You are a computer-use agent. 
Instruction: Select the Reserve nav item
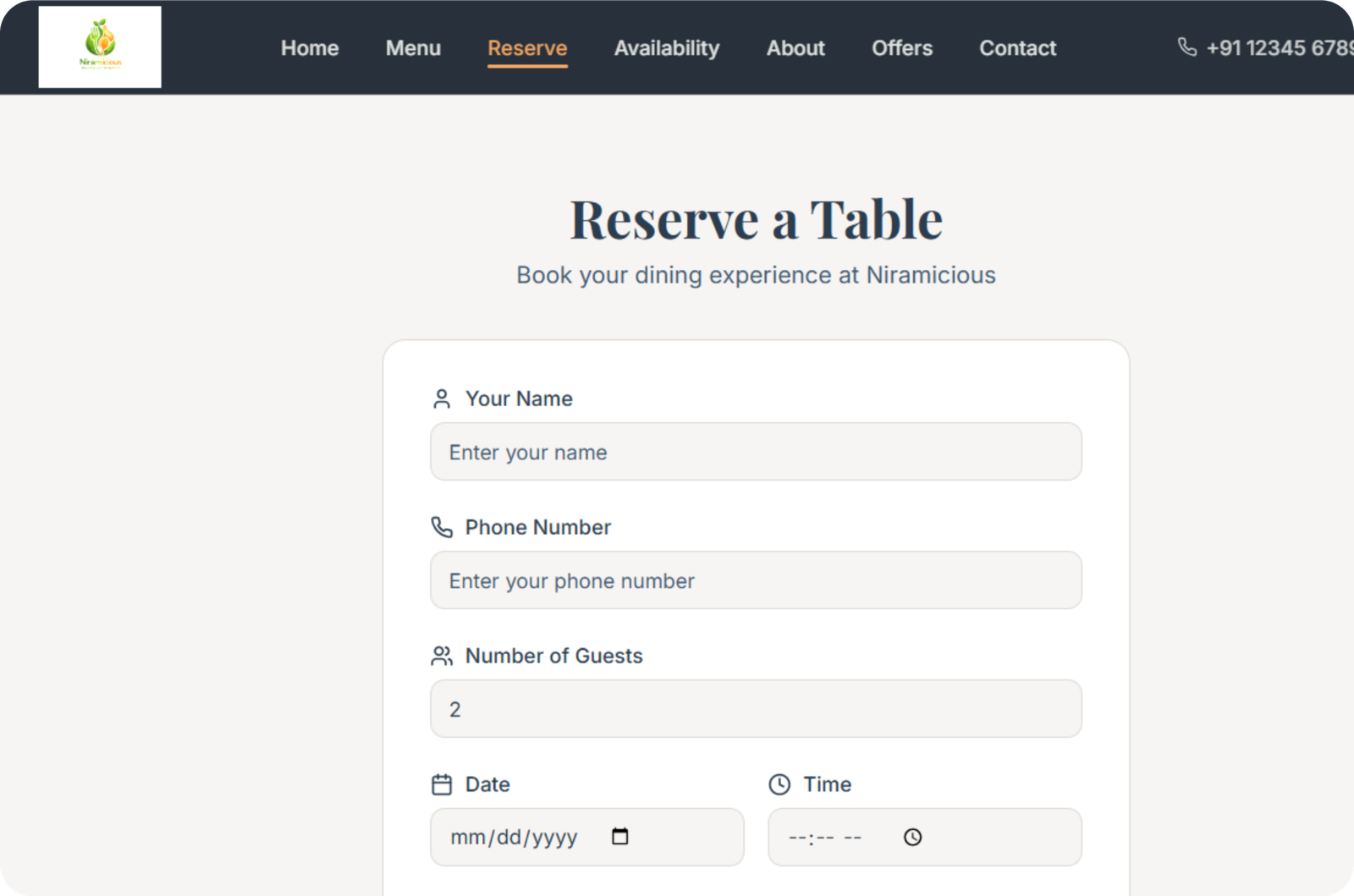pos(527,48)
